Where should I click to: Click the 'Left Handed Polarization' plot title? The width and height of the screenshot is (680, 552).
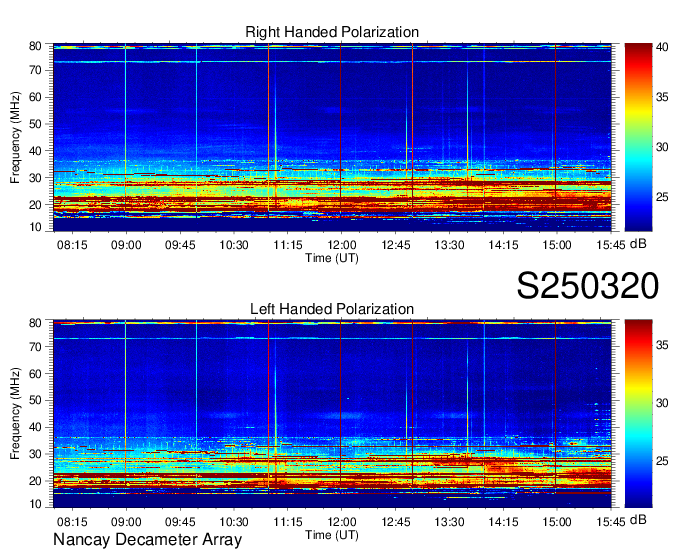coord(332,309)
